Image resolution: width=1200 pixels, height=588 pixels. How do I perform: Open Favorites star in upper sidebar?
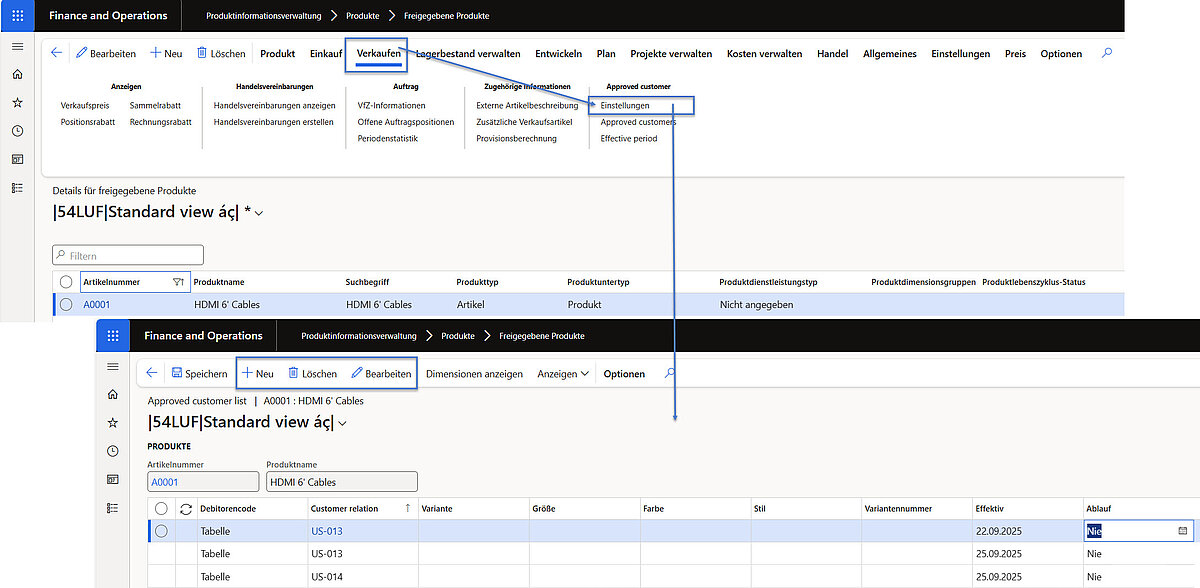17,103
